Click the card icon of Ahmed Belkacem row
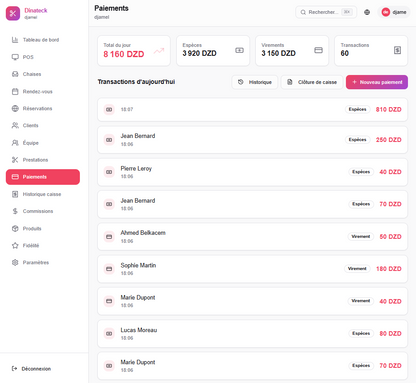416x383 pixels. pos(109,236)
